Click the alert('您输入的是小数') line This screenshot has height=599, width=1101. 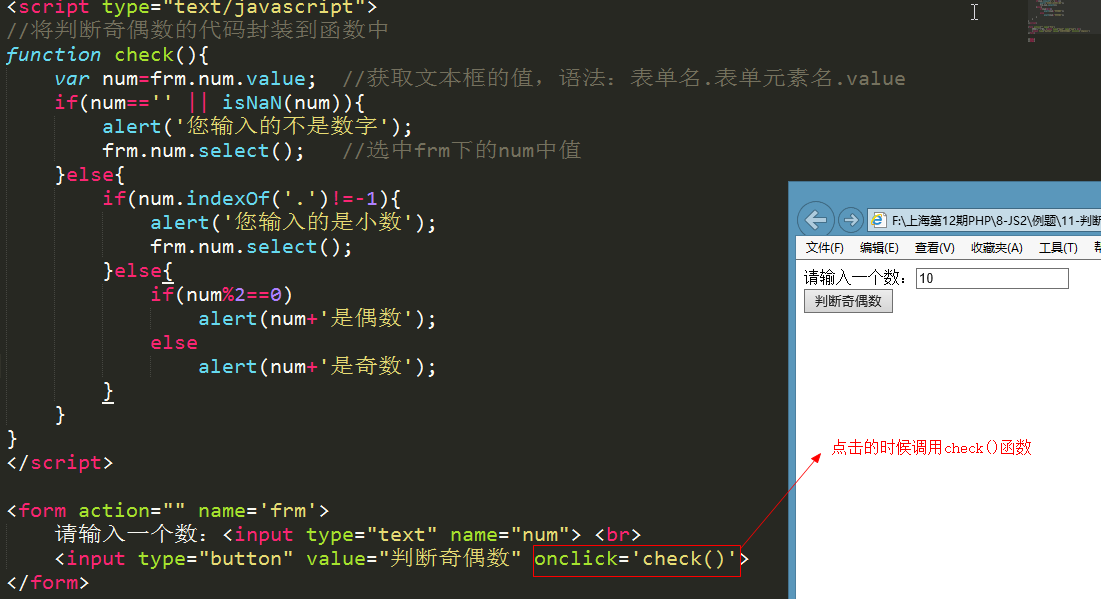pos(293,223)
